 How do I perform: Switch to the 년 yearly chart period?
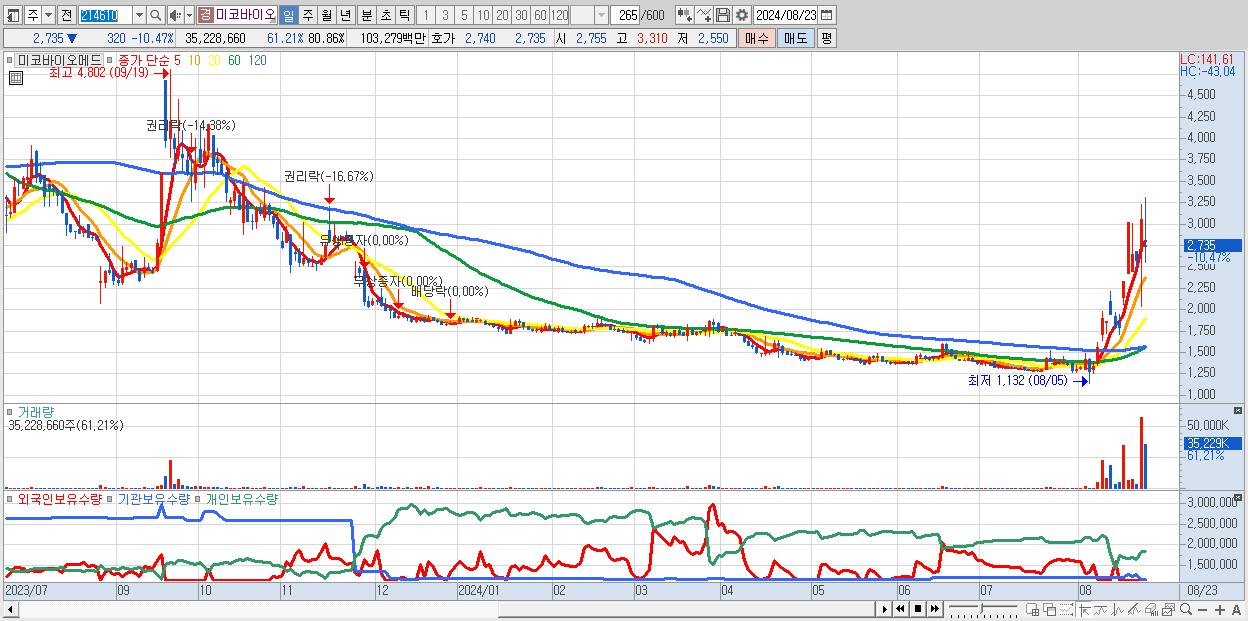(x=345, y=16)
